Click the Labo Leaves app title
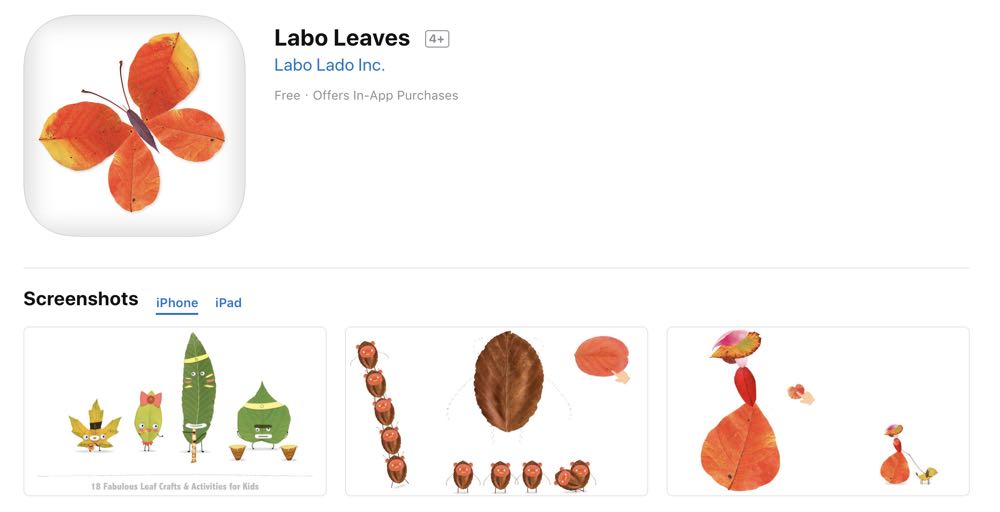 [x=342, y=38]
